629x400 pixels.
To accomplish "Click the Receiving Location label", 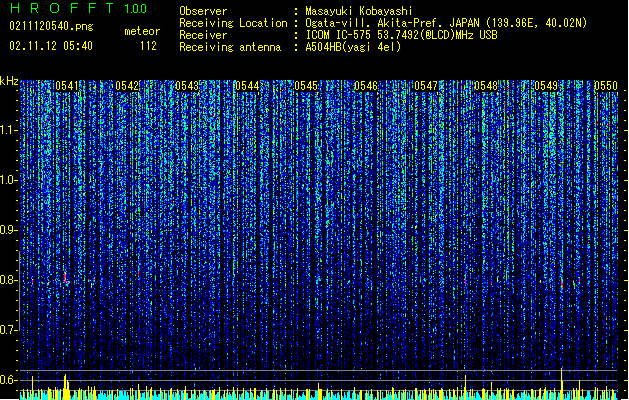I will coord(233,23).
